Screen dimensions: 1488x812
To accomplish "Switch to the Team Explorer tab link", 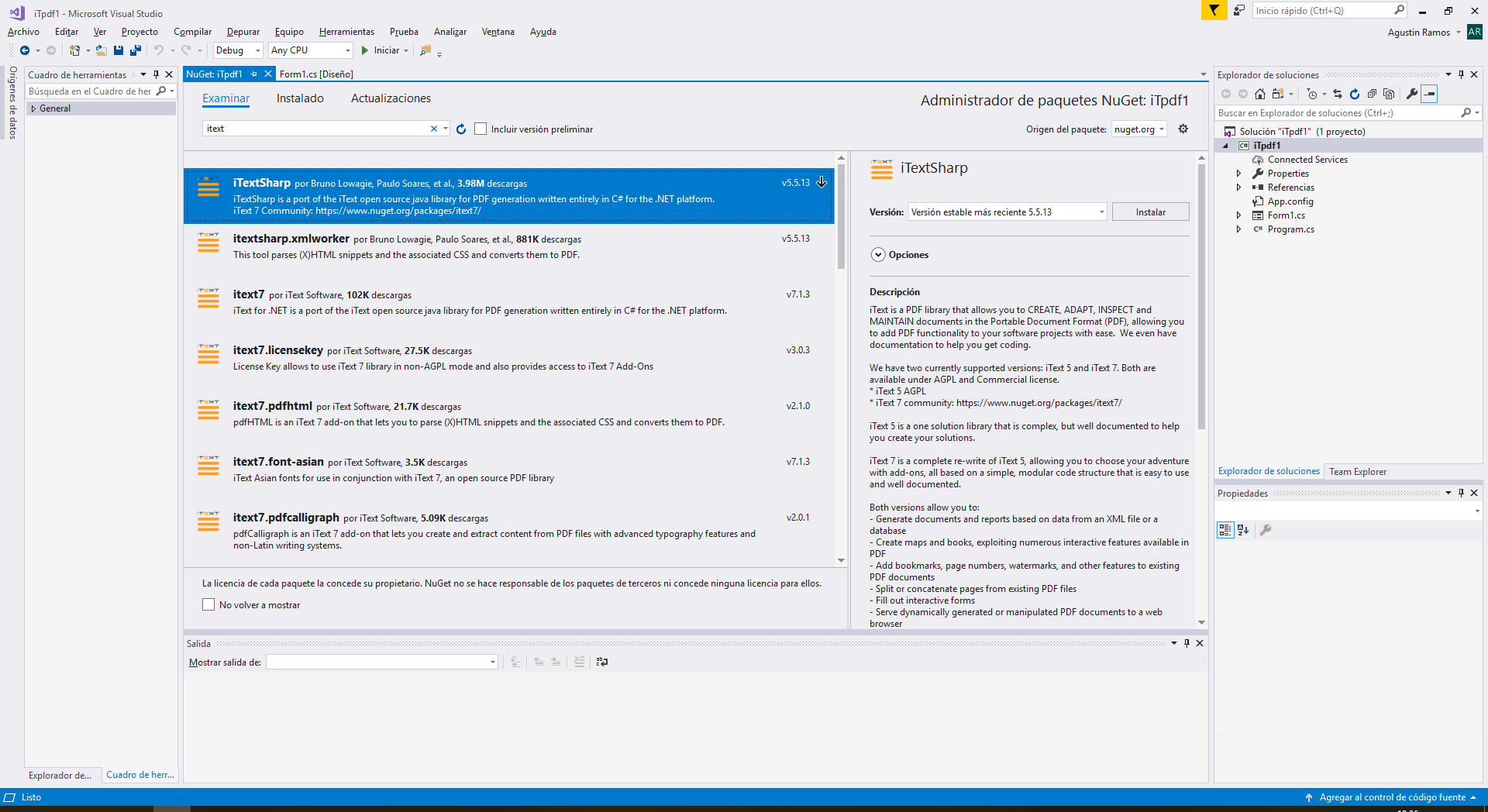I will [1357, 471].
